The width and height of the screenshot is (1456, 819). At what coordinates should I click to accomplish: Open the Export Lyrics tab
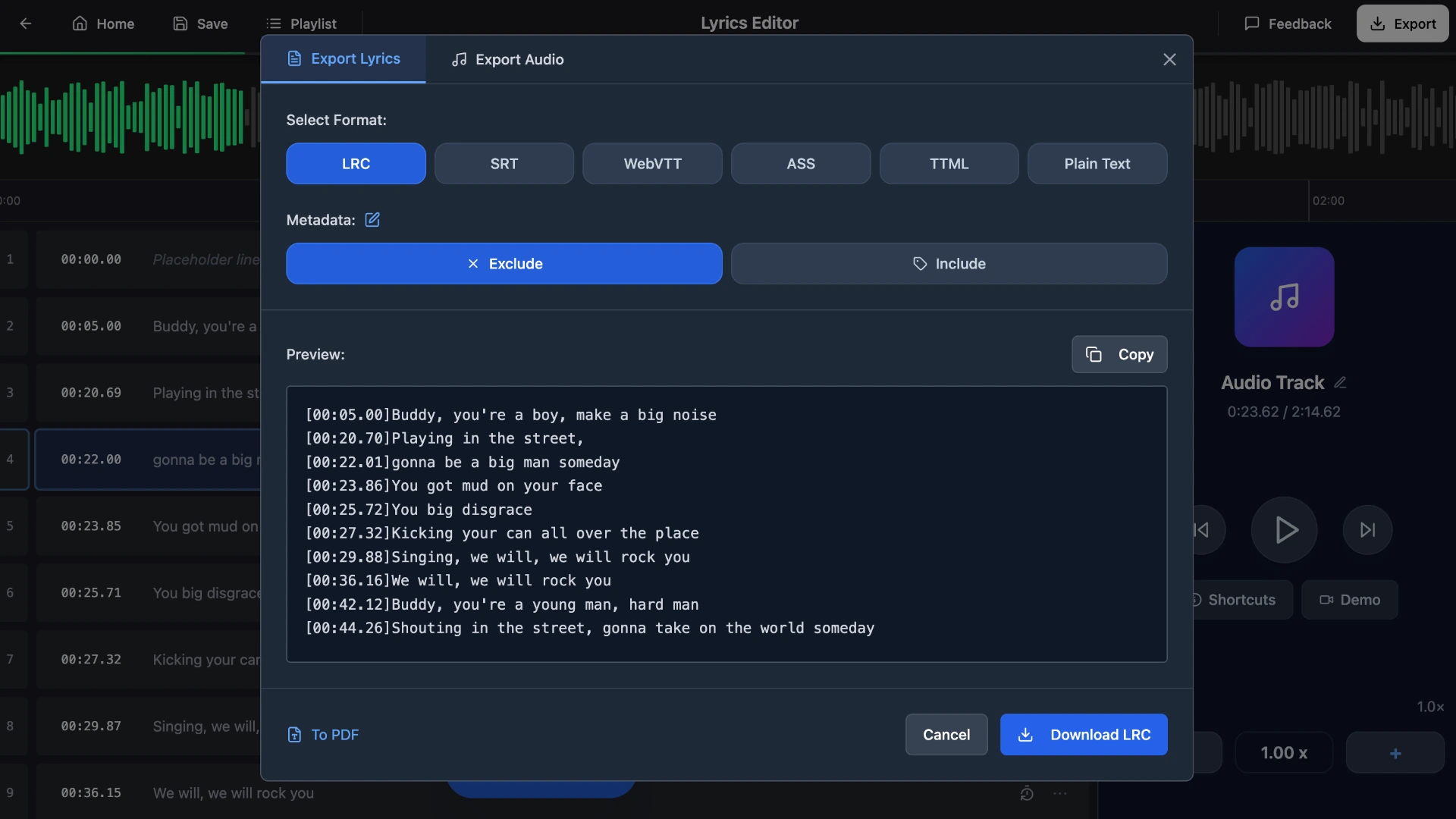pyautogui.click(x=343, y=59)
